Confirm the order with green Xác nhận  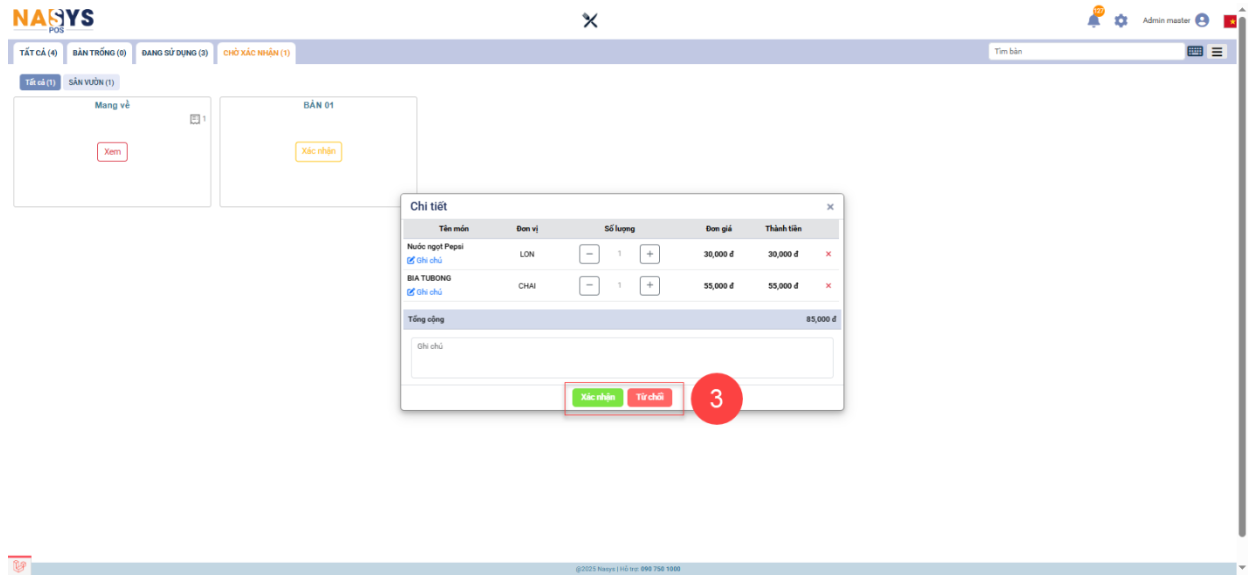(x=598, y=397)
